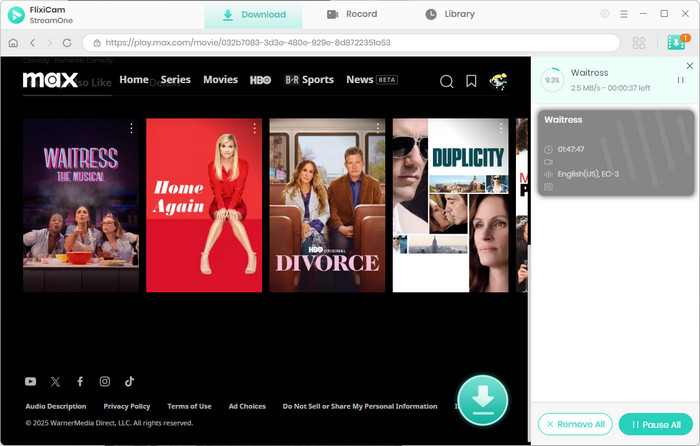Switch to the Record tab
The width and height of the screenshot is (700, 446).
tap(352, 14)
